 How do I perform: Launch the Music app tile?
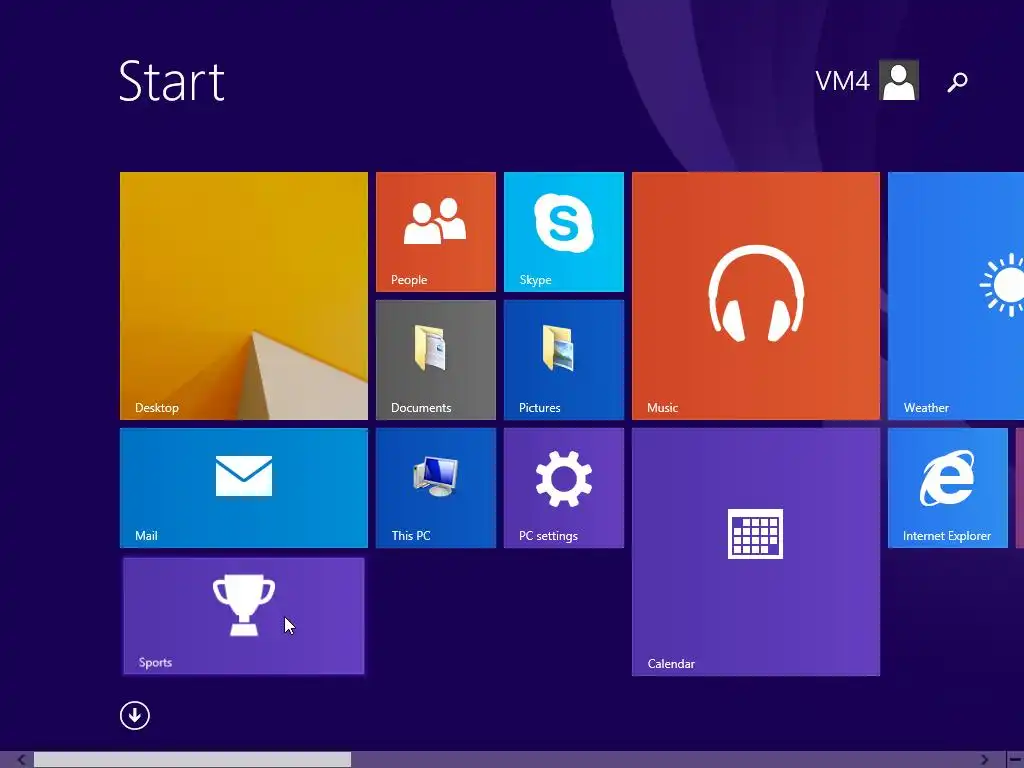click(x=756, y=296)
